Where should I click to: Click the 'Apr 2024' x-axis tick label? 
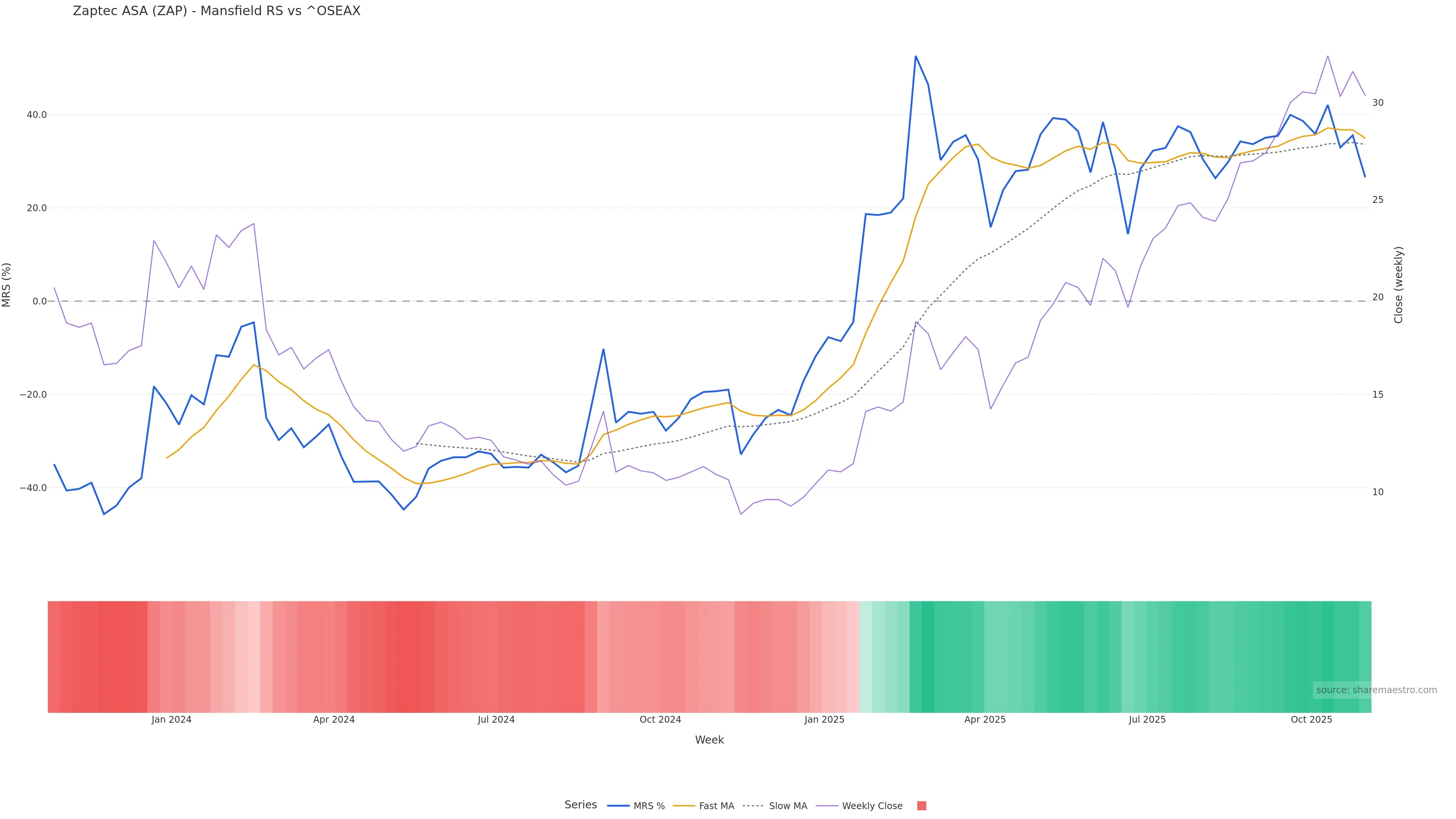coord(334,720)
